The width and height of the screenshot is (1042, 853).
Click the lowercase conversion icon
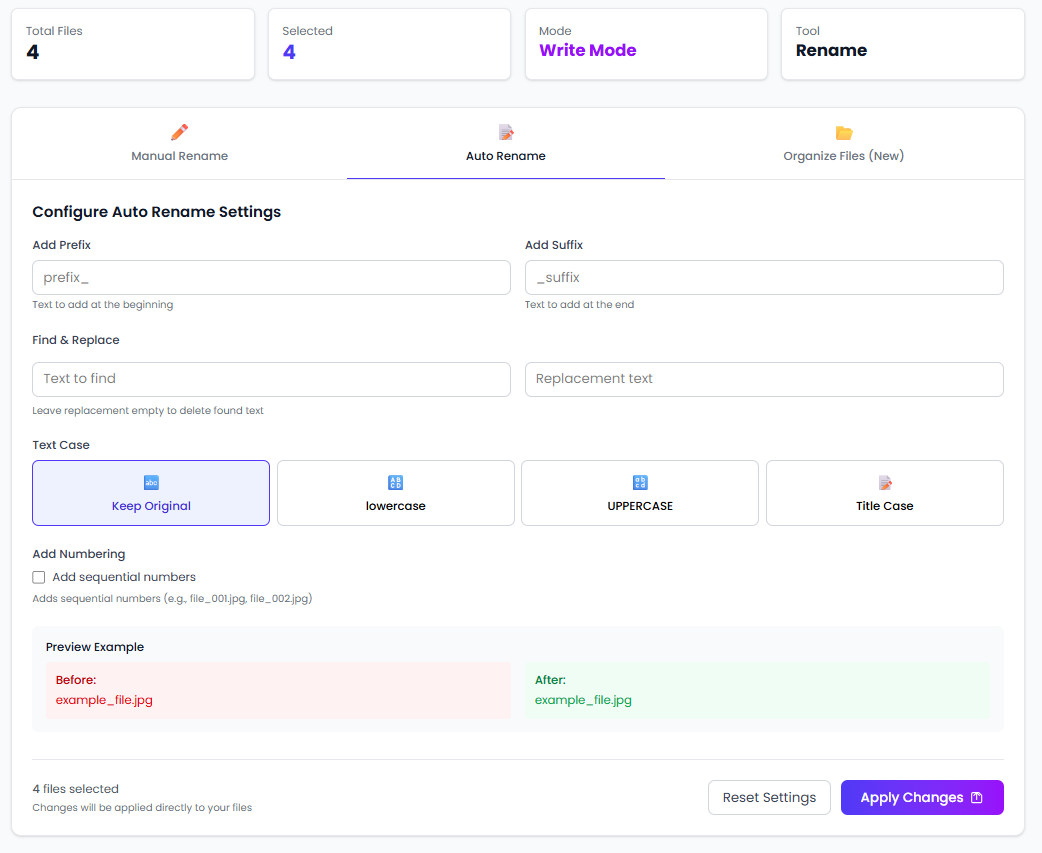tap(395, 482)
